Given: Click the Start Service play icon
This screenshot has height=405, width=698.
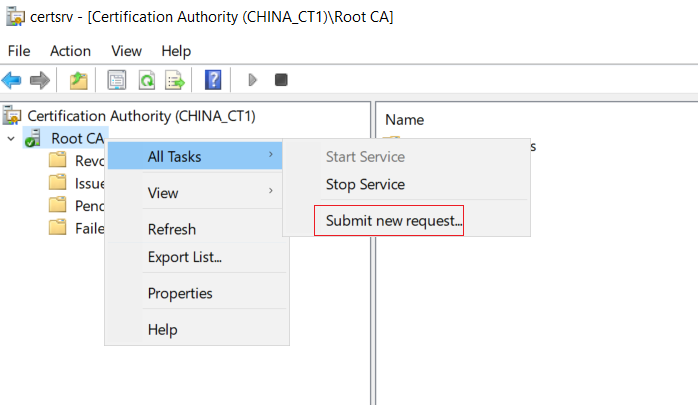Looking at the screenshot, I should pos(252,80).
